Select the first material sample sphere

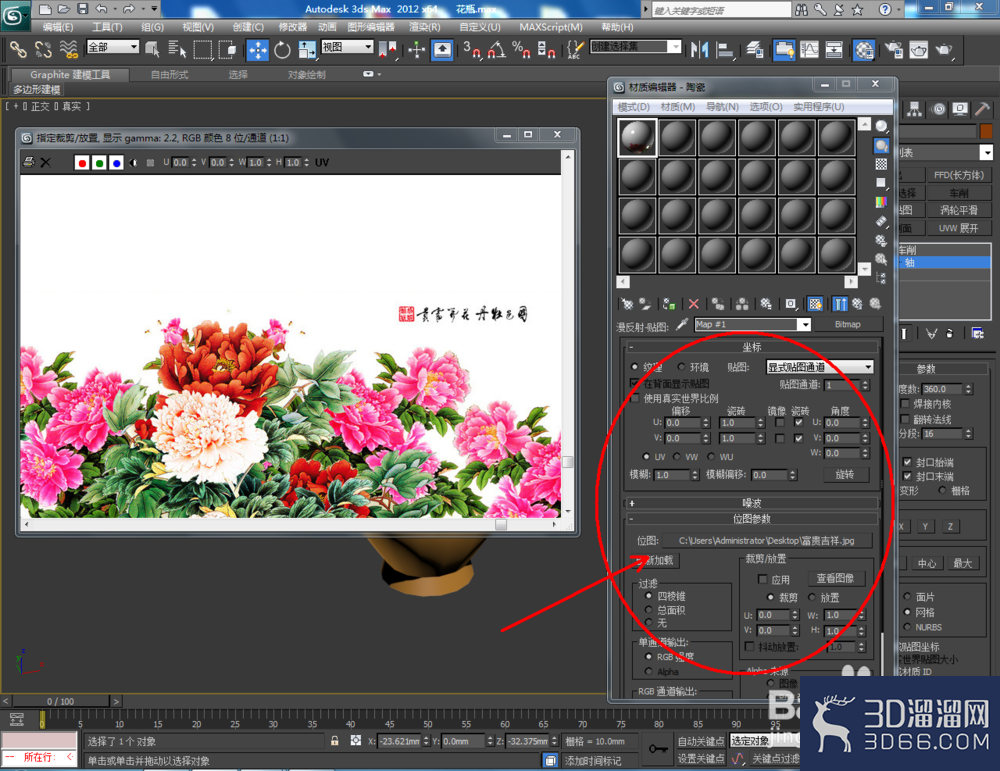(636, 137)
